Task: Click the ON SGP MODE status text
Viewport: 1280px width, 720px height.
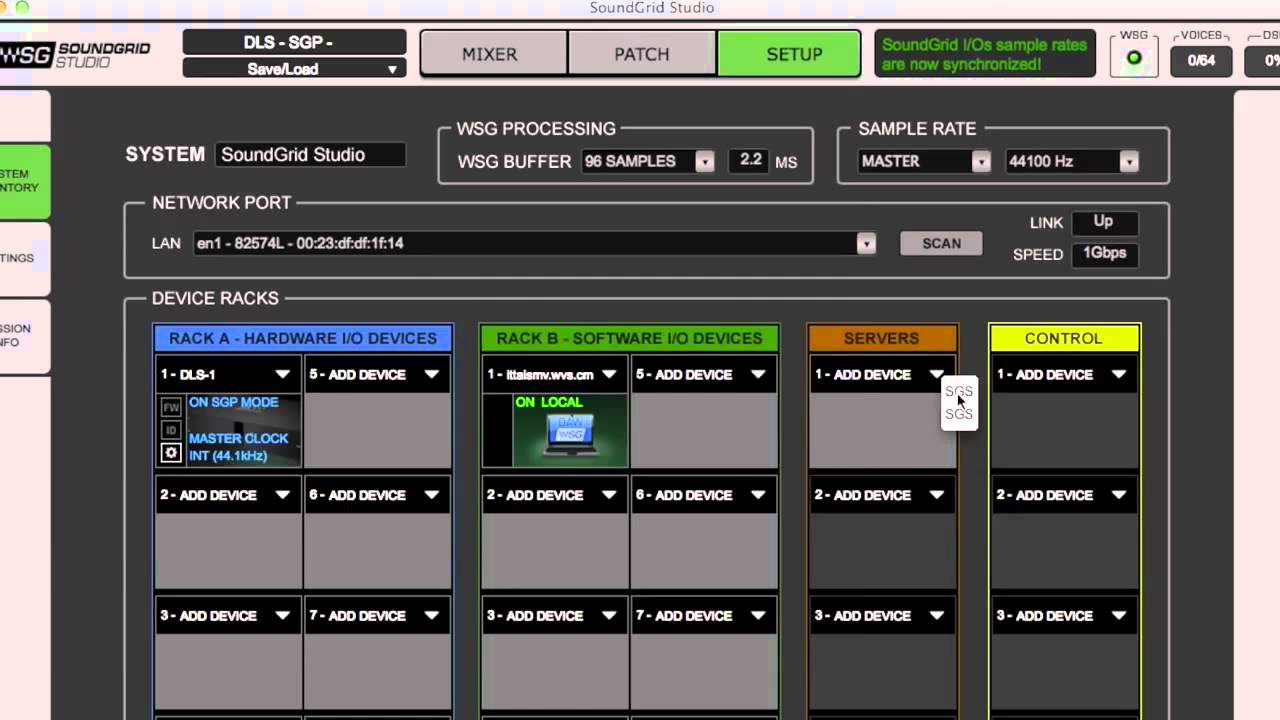Action: [x=233, y=402]
